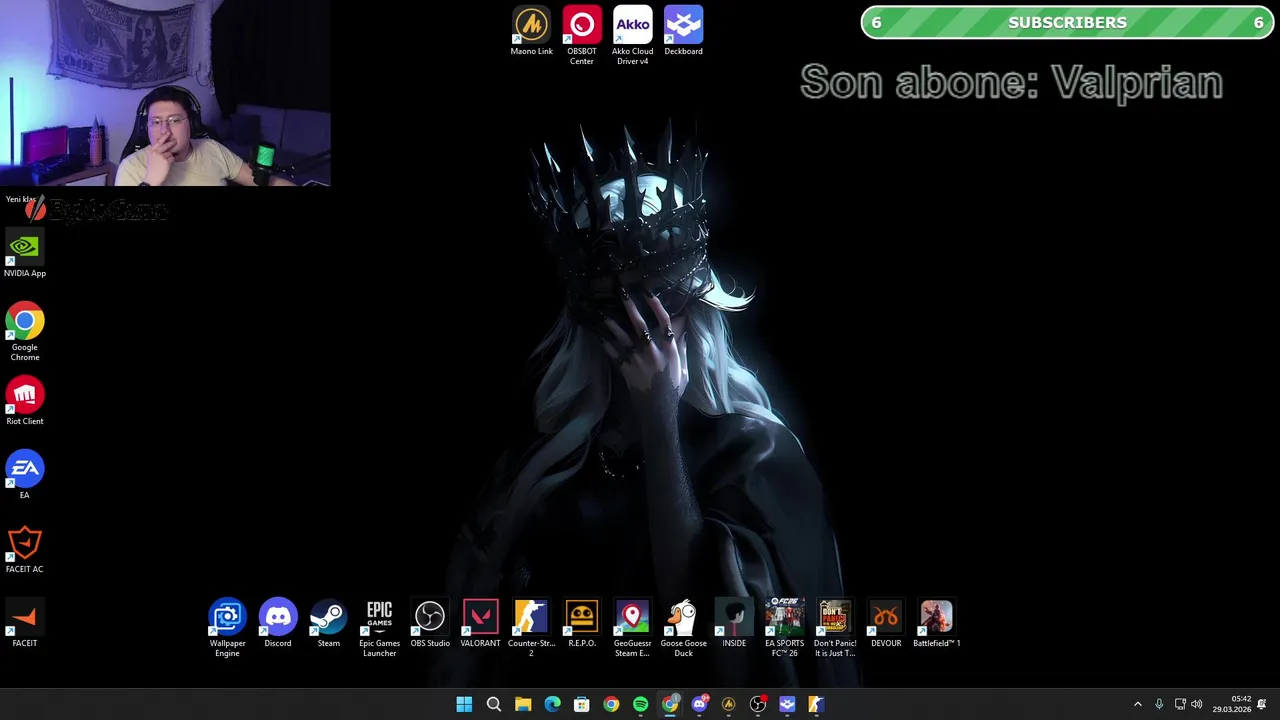Open taskbar Search
This screenshot has height=720, width=1280.
point(493,704)
